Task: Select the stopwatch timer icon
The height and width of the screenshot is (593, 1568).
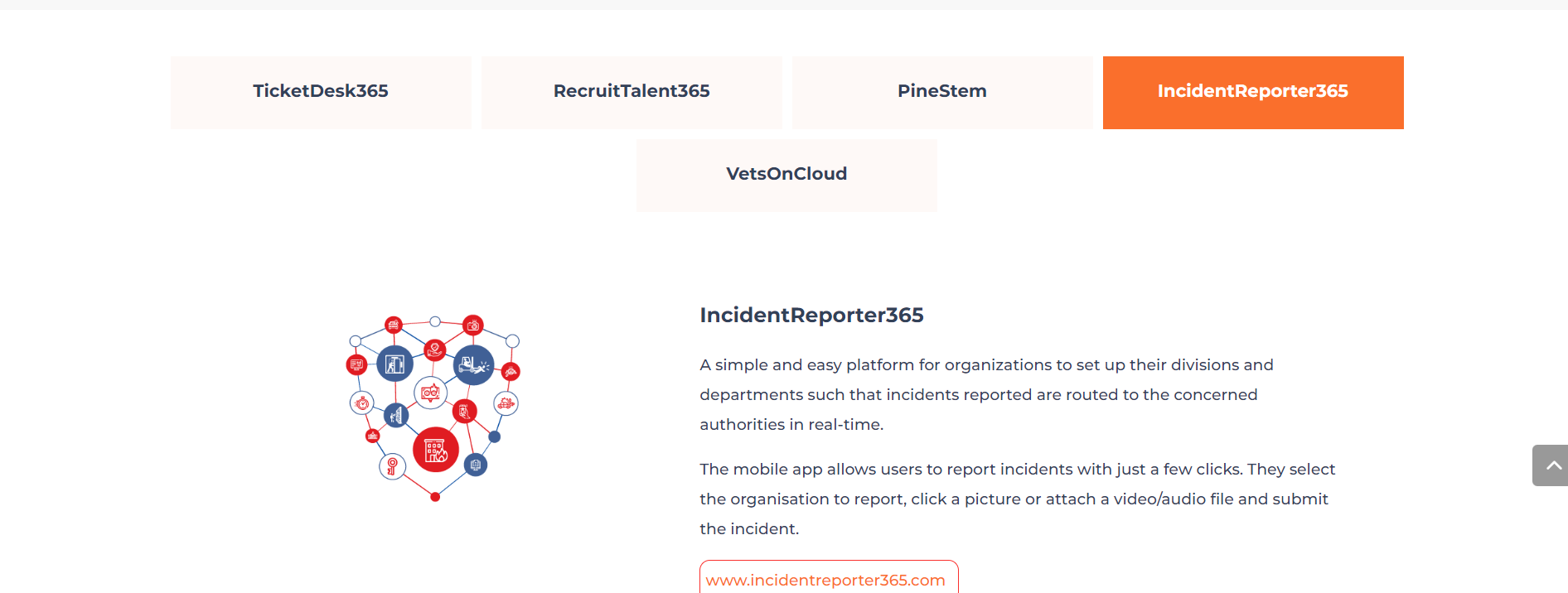Action: pos(362,403)
